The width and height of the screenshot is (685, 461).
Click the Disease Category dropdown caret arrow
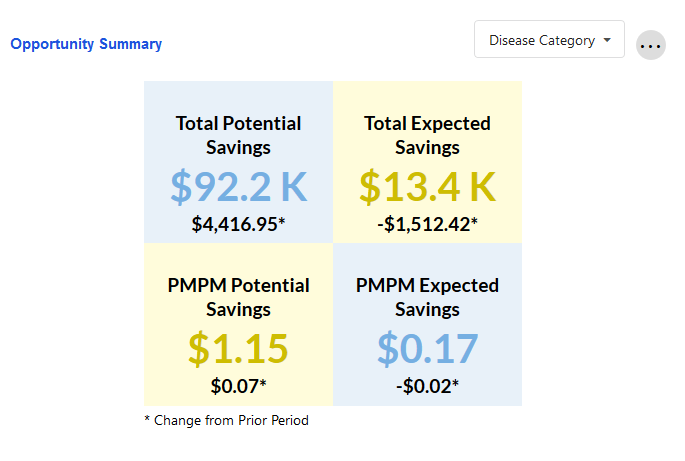pos(607,41)
